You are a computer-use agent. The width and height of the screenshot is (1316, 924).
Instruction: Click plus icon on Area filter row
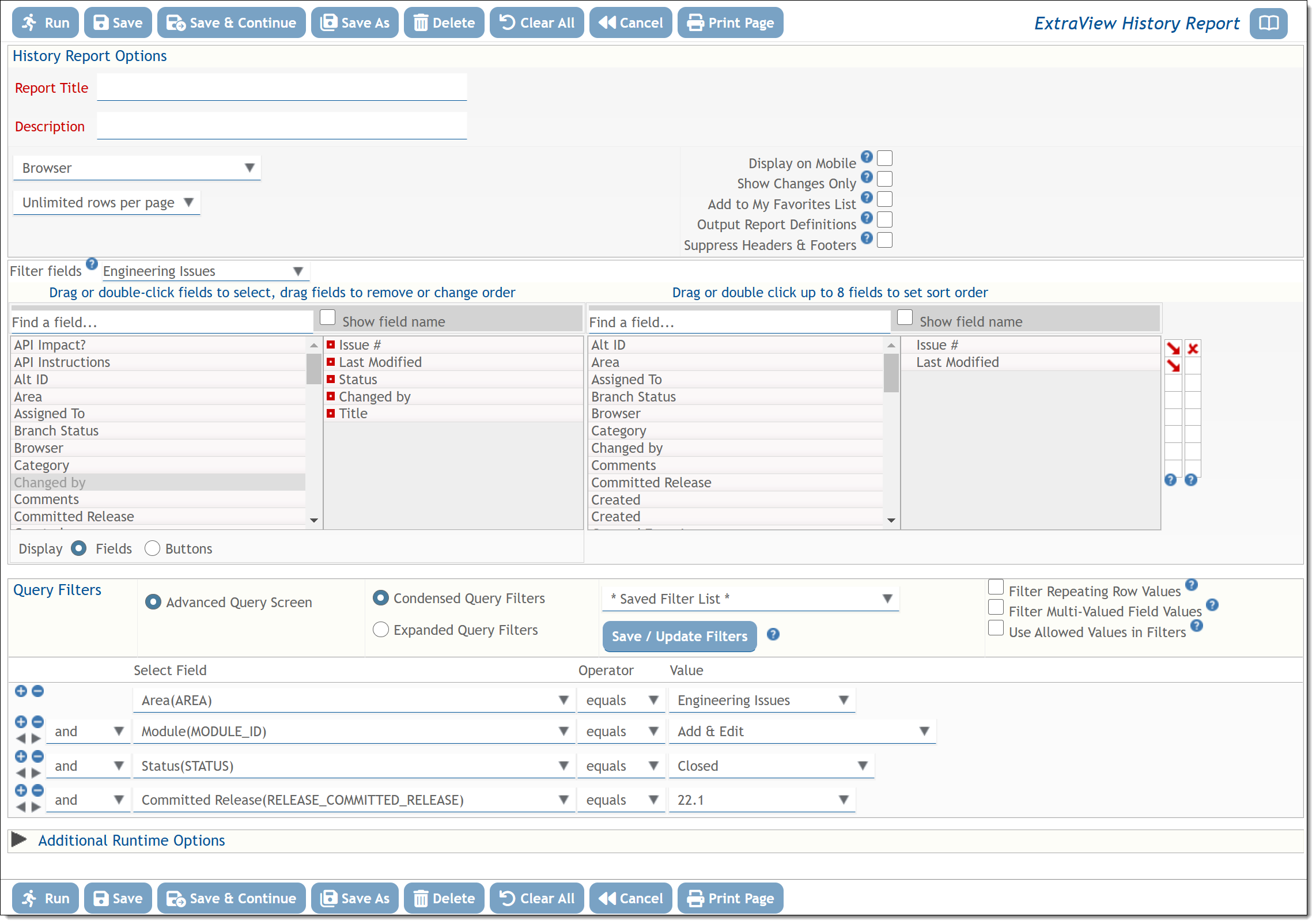coord(21,691)
